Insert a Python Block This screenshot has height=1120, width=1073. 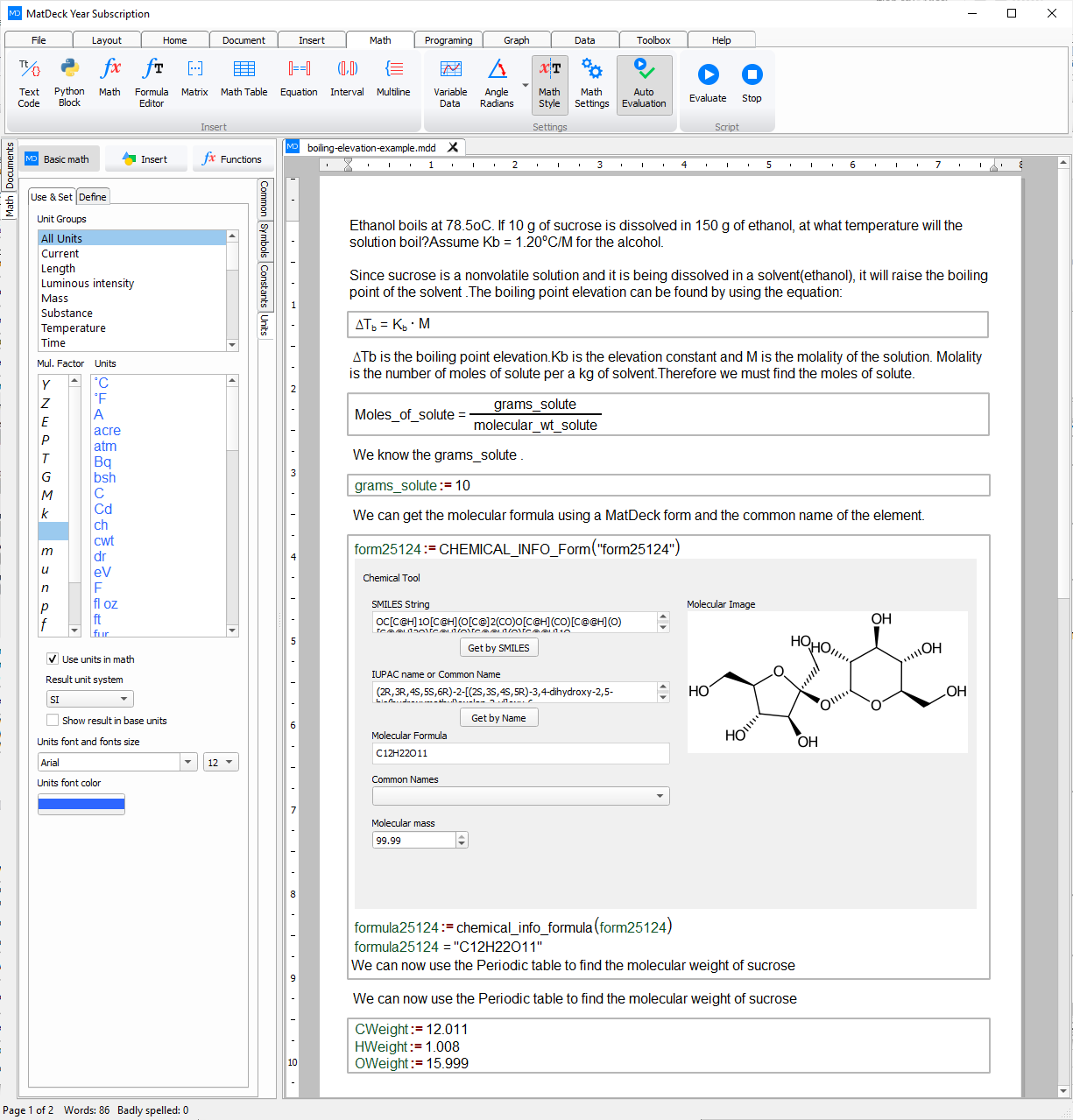69,84
